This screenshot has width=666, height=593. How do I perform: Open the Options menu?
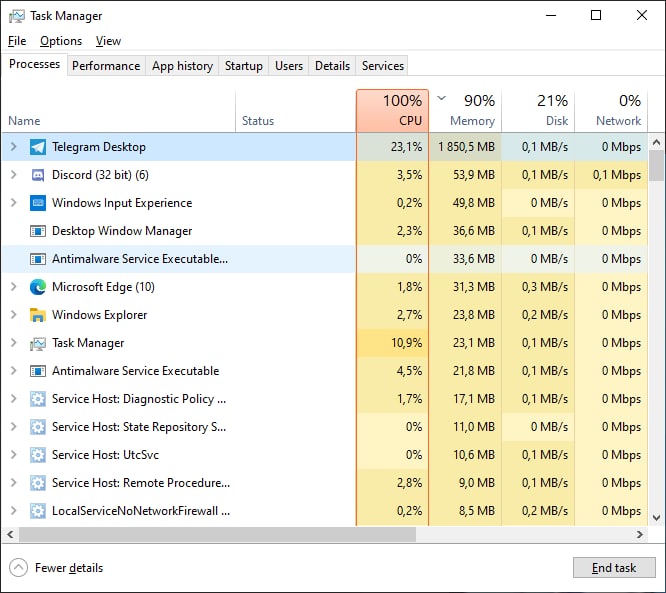[x=61, y=41]
